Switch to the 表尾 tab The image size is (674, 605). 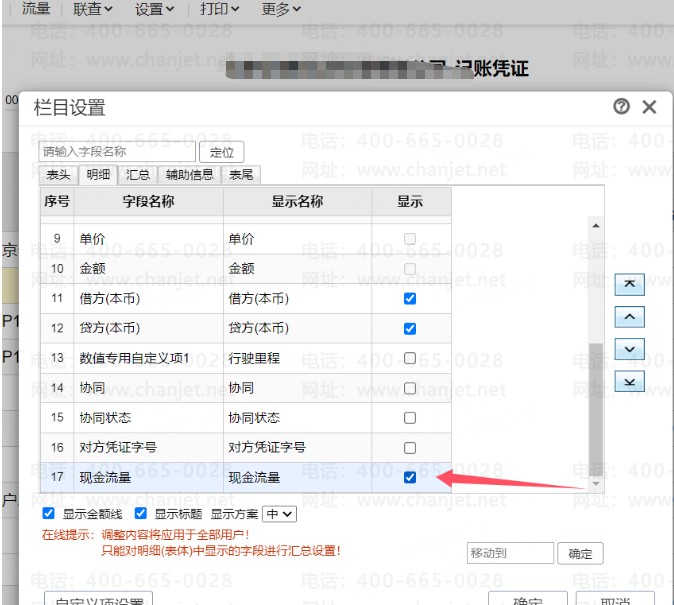(x=241, y=175)
